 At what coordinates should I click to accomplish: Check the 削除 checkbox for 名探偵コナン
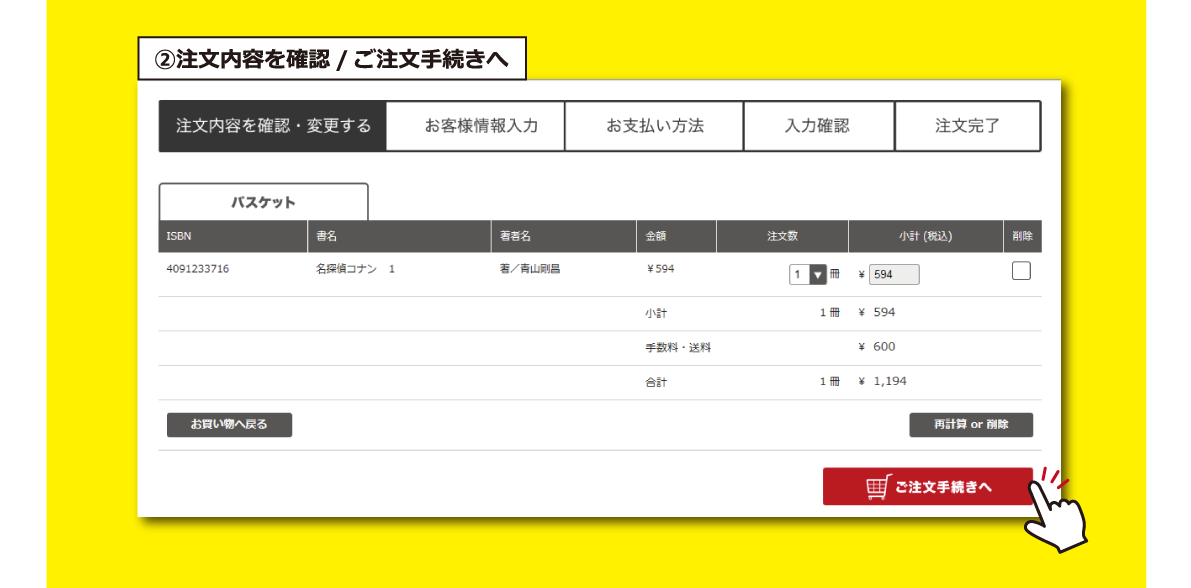click(x=1021, y=271)
